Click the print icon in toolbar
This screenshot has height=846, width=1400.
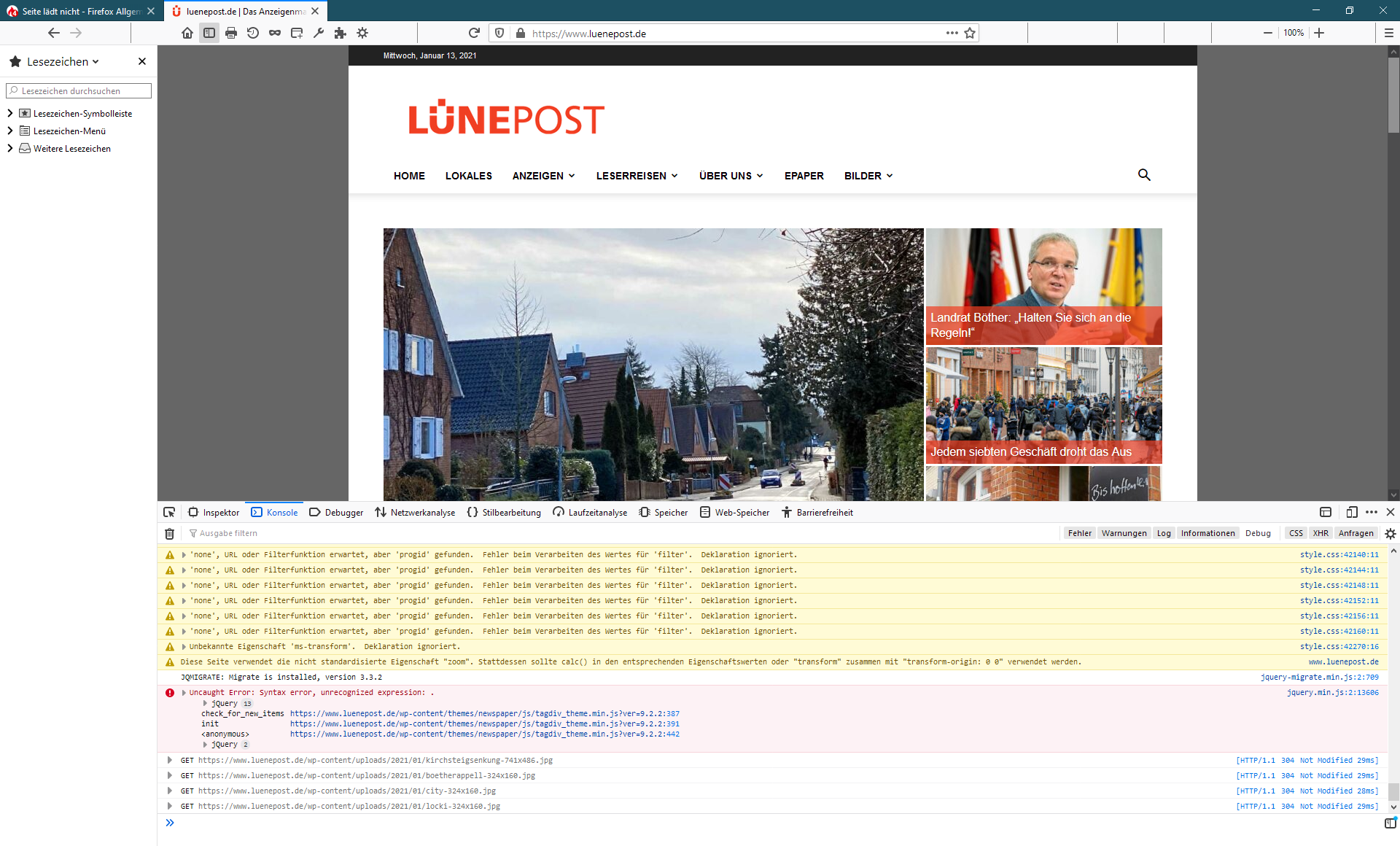pyautogui.click(x=231, y=33)
